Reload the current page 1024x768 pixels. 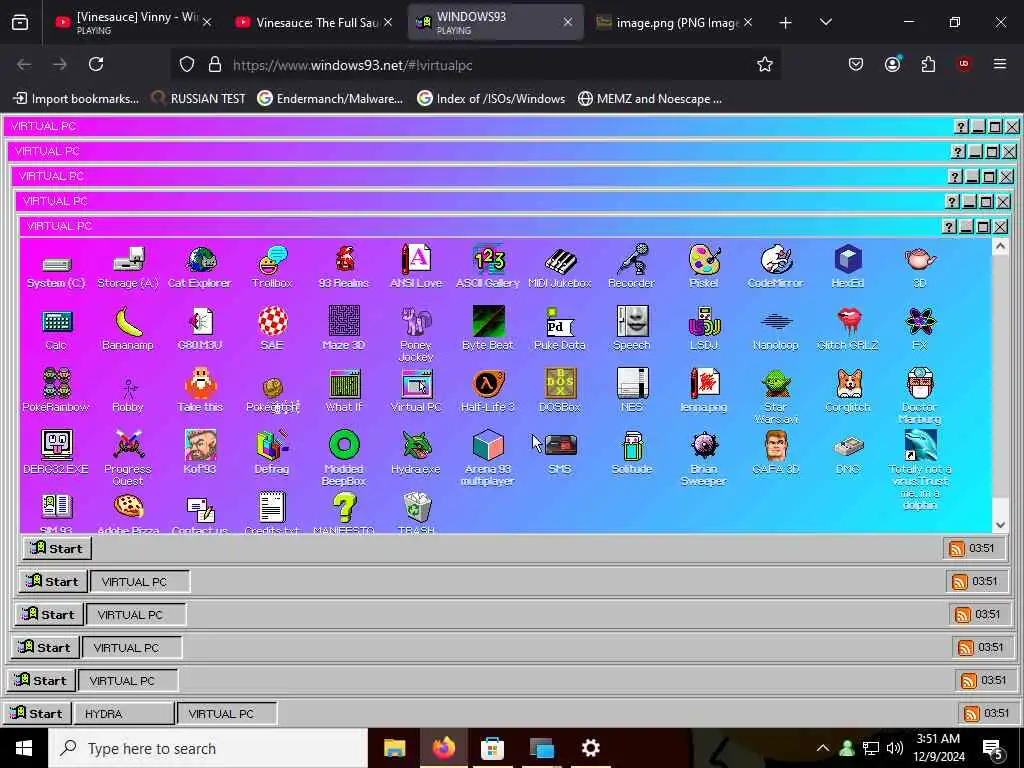tap(96, 65)
